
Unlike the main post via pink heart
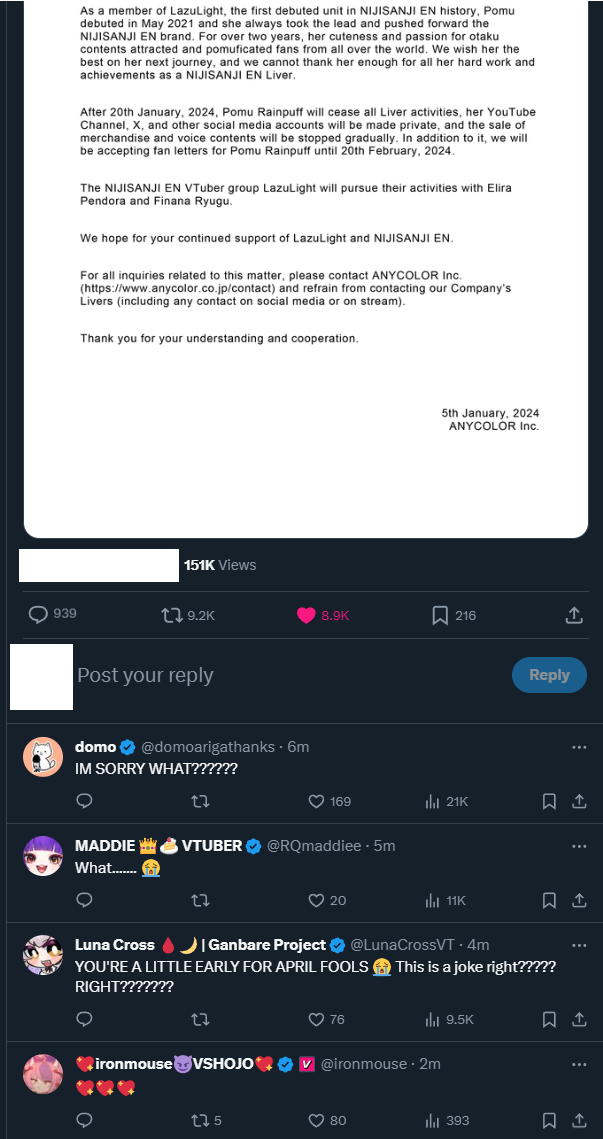307,615
